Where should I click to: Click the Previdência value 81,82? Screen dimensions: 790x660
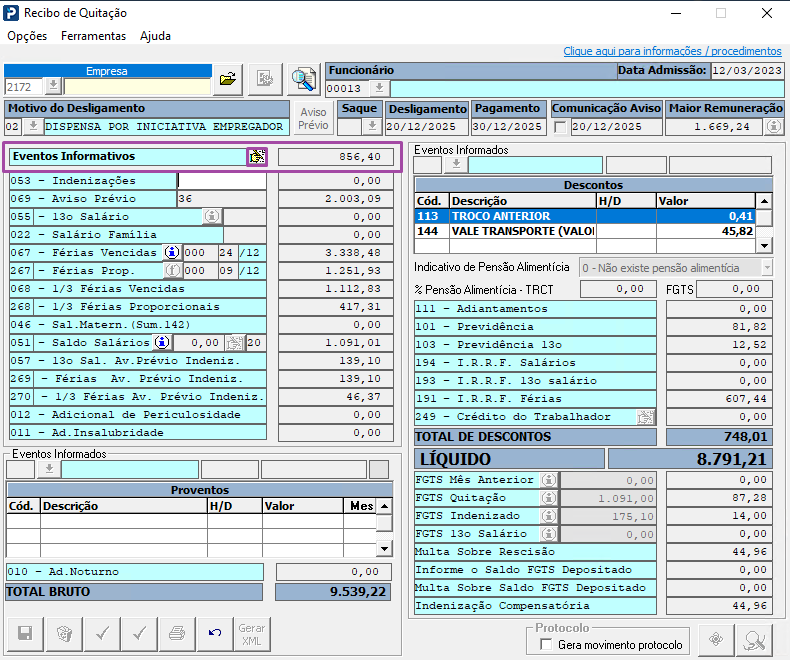pyautogui.click(x=719, y=326)
